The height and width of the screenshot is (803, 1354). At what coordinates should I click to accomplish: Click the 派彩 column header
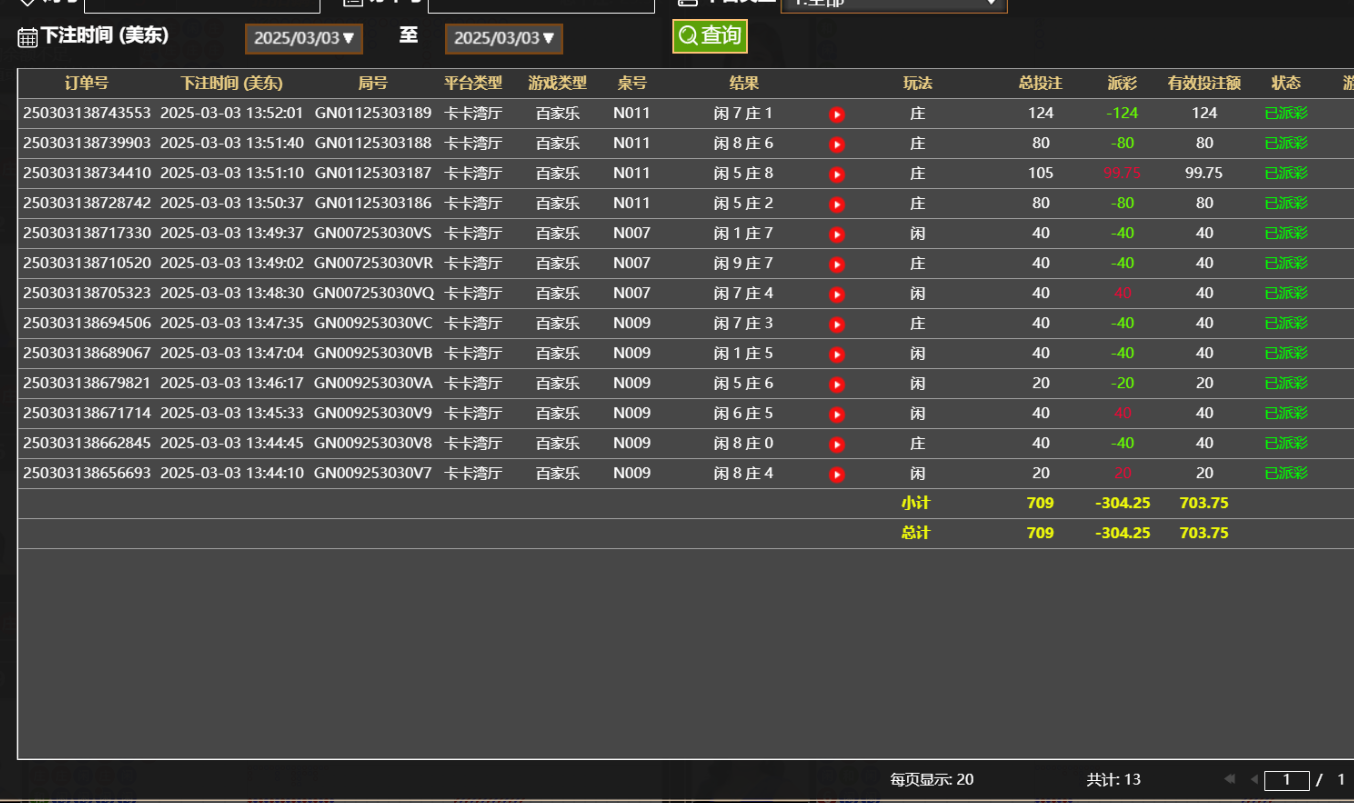[1122, 83]
